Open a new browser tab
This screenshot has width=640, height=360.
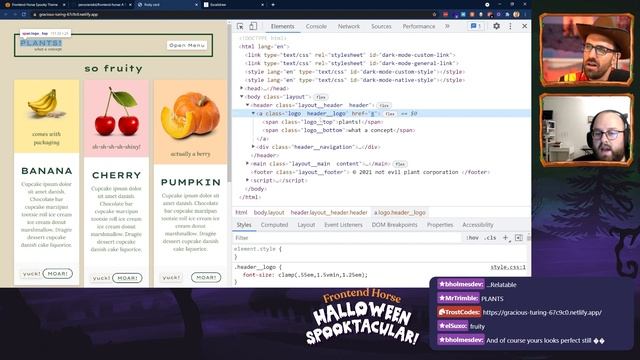coord(273,4)
